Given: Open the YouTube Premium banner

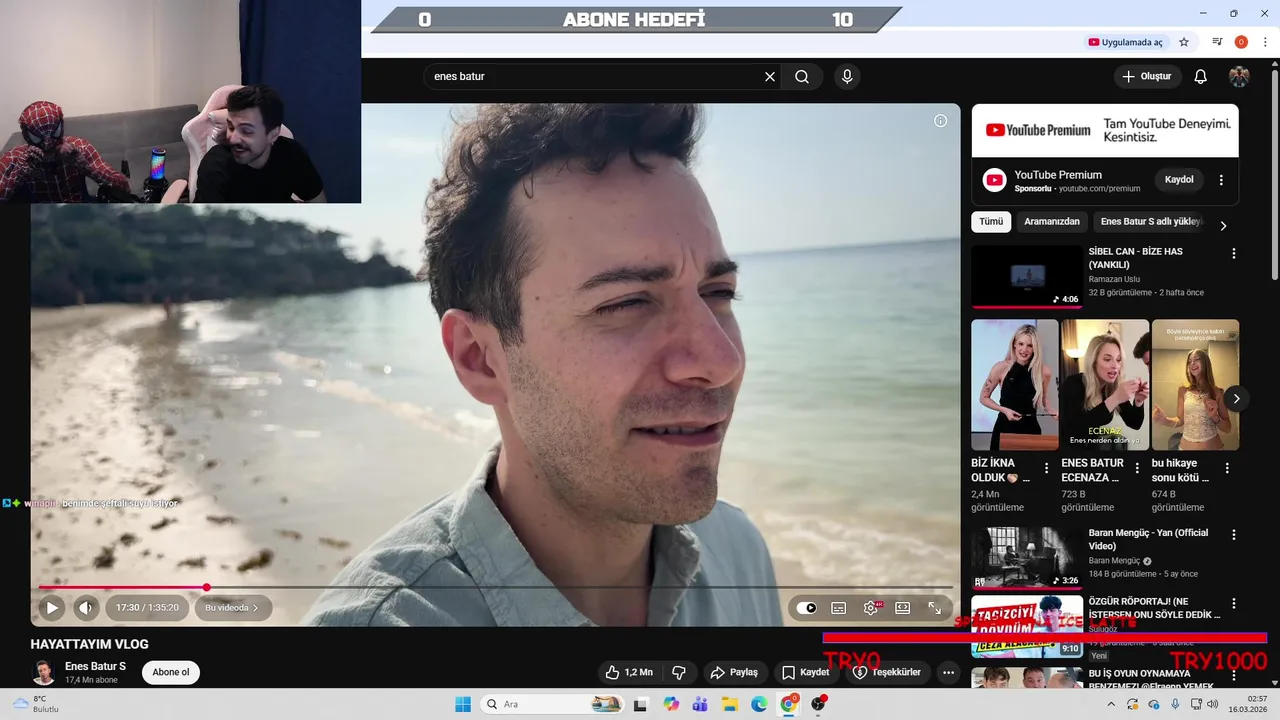Looking at the screenshot, I should pos(1105,130).
